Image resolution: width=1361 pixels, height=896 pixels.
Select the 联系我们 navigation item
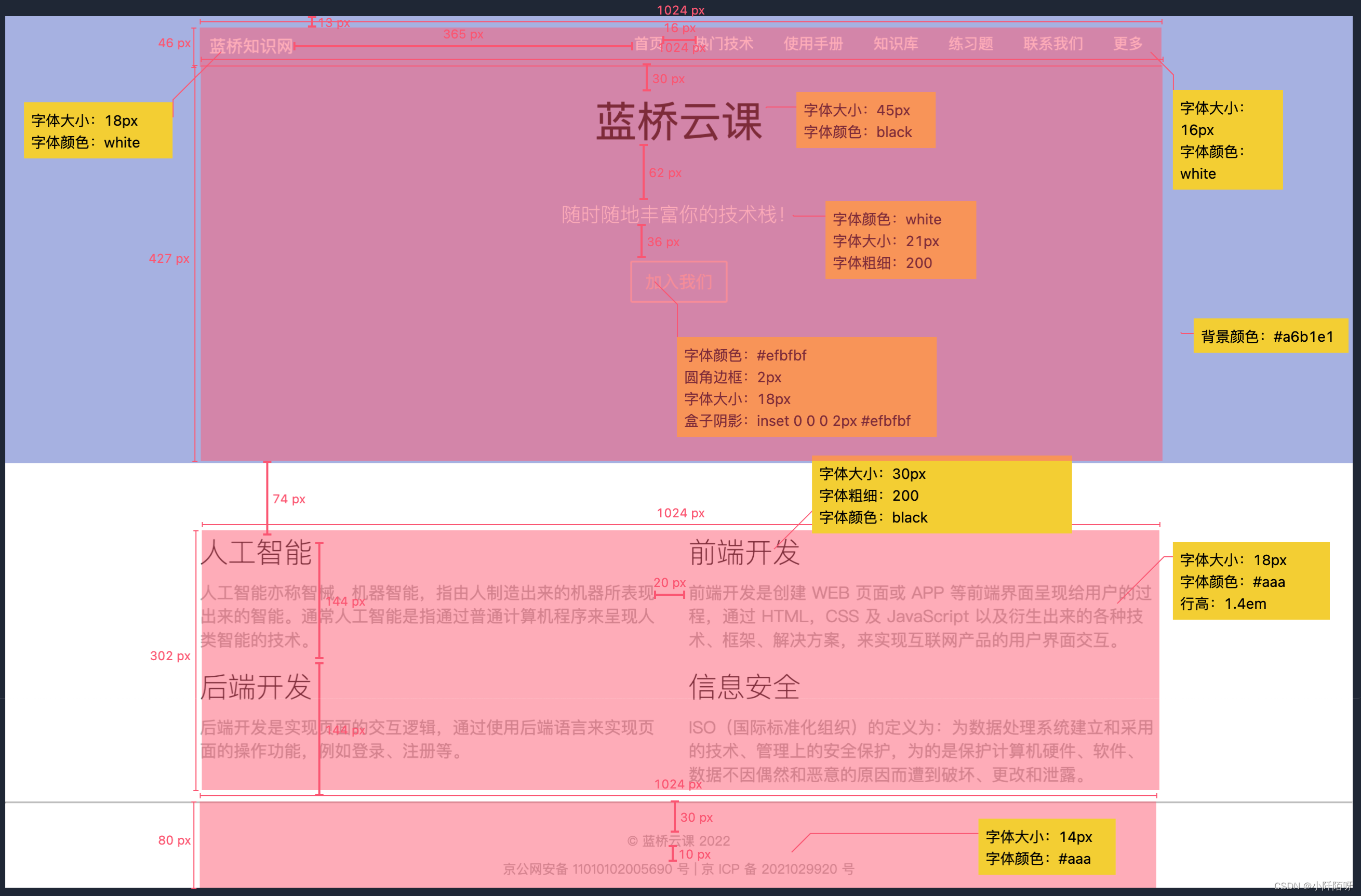click(x=1053, y=44)
